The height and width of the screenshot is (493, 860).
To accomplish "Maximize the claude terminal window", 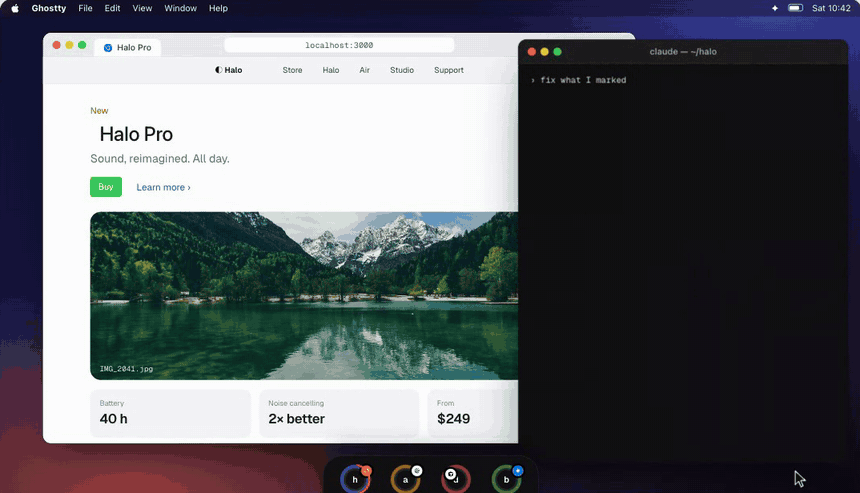I will click(x=557, y=52).
